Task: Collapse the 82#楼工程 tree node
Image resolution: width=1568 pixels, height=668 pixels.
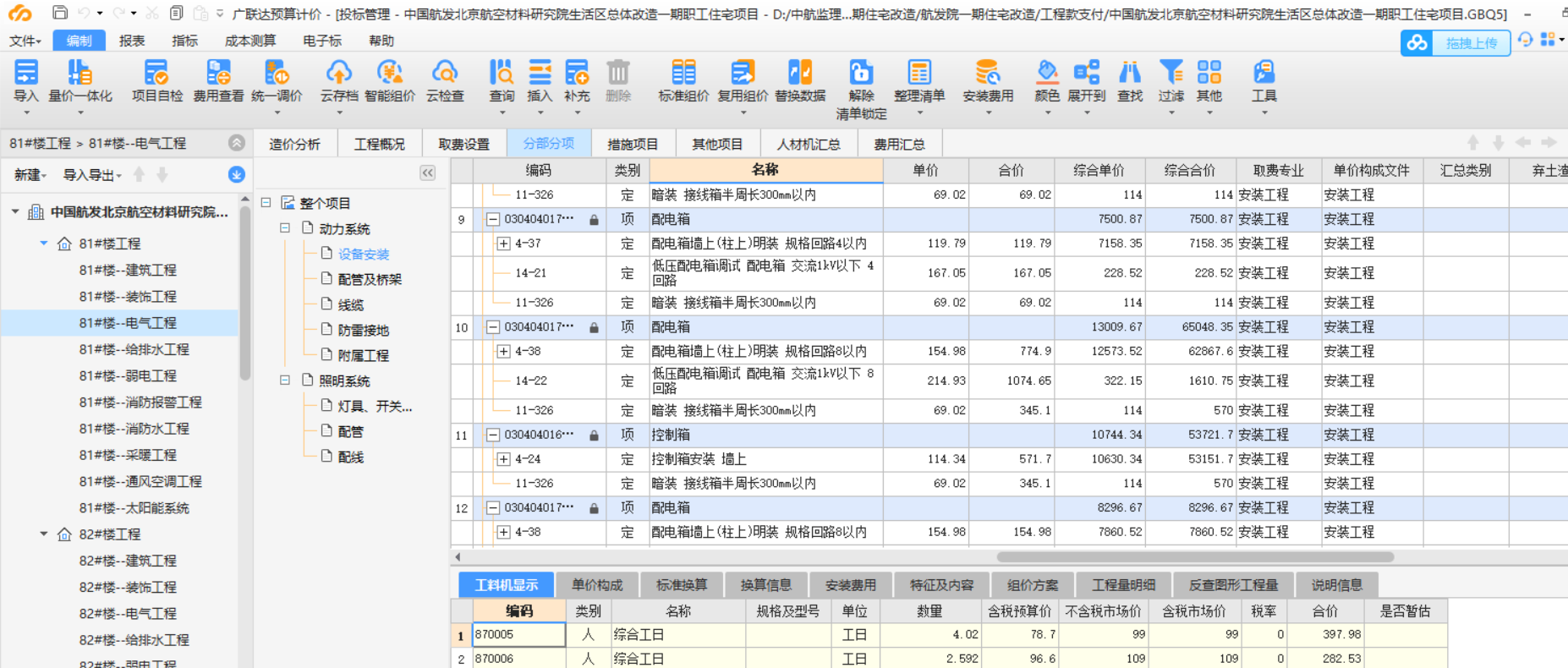Action: pyautogui.click(x=44, y=534)
